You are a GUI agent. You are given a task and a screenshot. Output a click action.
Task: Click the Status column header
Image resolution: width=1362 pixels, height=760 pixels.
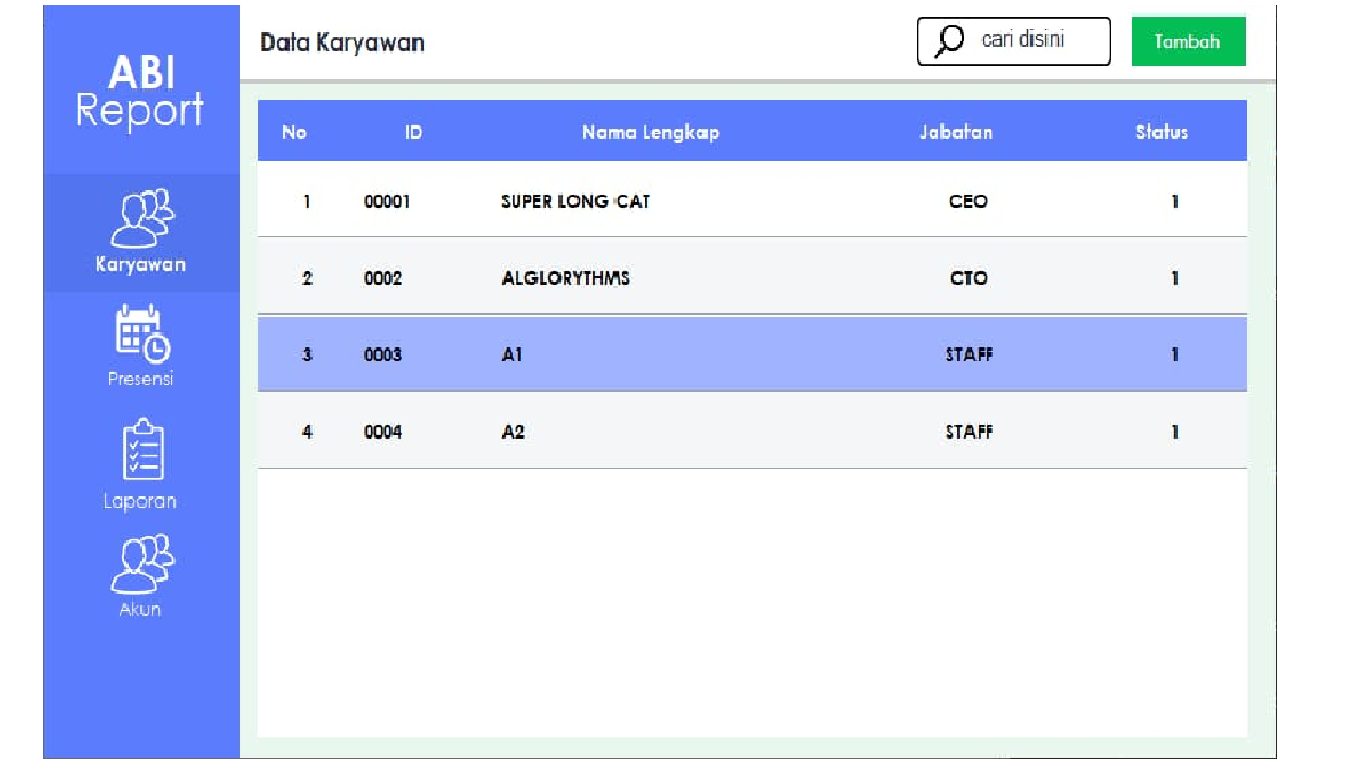pos(1161,132)
